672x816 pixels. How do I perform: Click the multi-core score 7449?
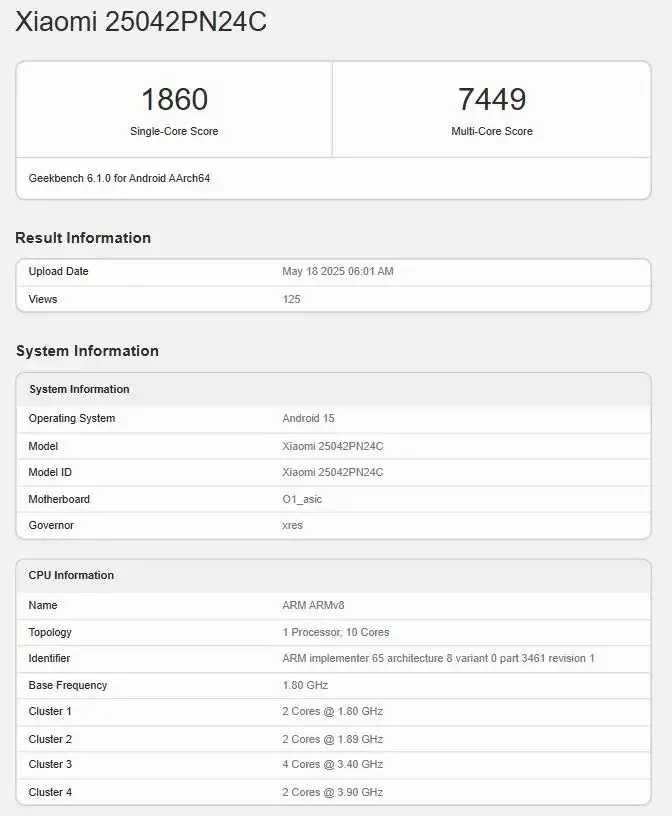tap(491, 99)
